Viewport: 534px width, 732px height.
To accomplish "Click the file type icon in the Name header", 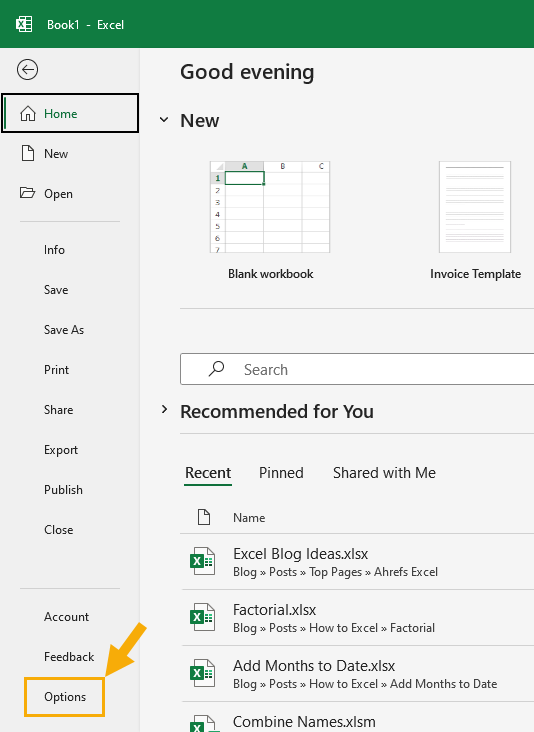I will 204,517.
